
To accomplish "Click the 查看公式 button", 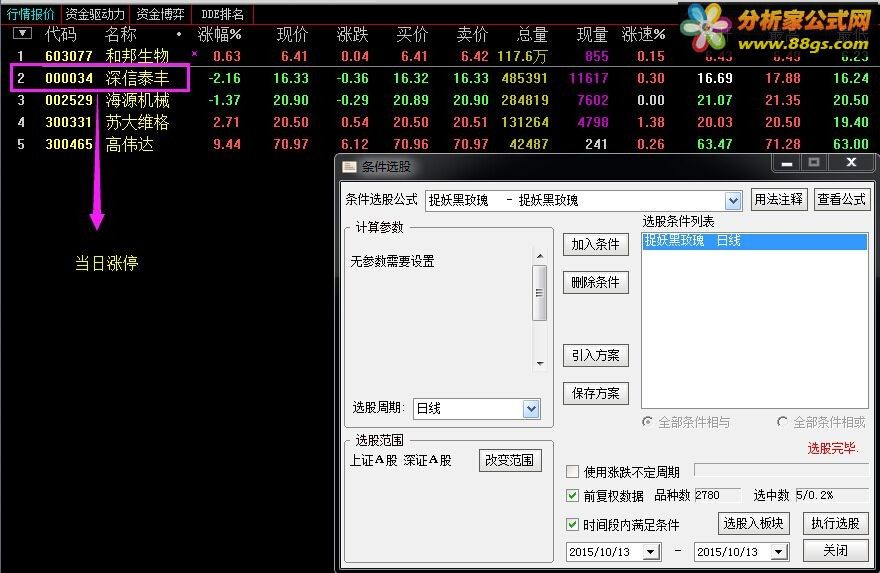I will tap(842, 199).
